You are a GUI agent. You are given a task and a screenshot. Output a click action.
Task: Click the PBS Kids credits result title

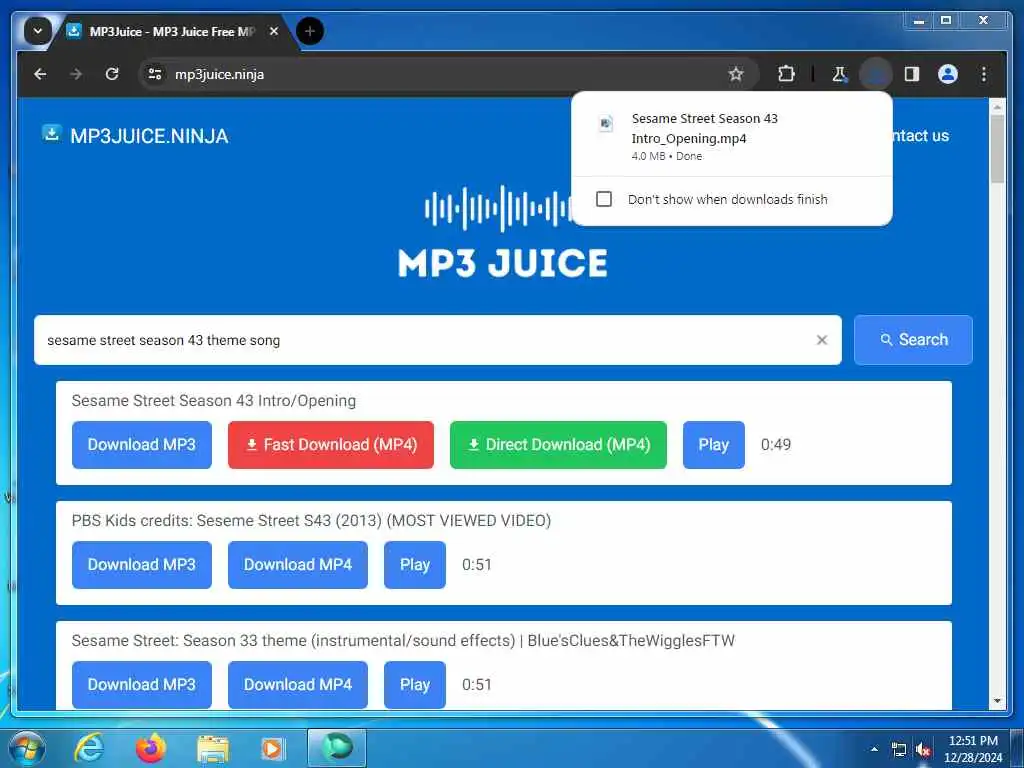point(312,520)
